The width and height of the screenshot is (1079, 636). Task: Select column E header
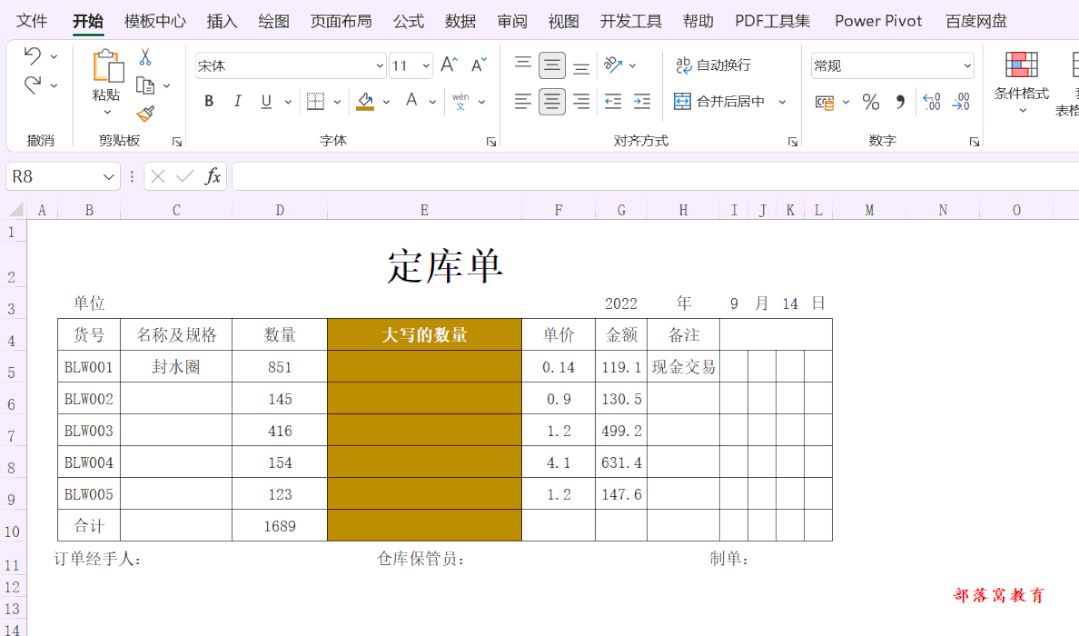424,210
